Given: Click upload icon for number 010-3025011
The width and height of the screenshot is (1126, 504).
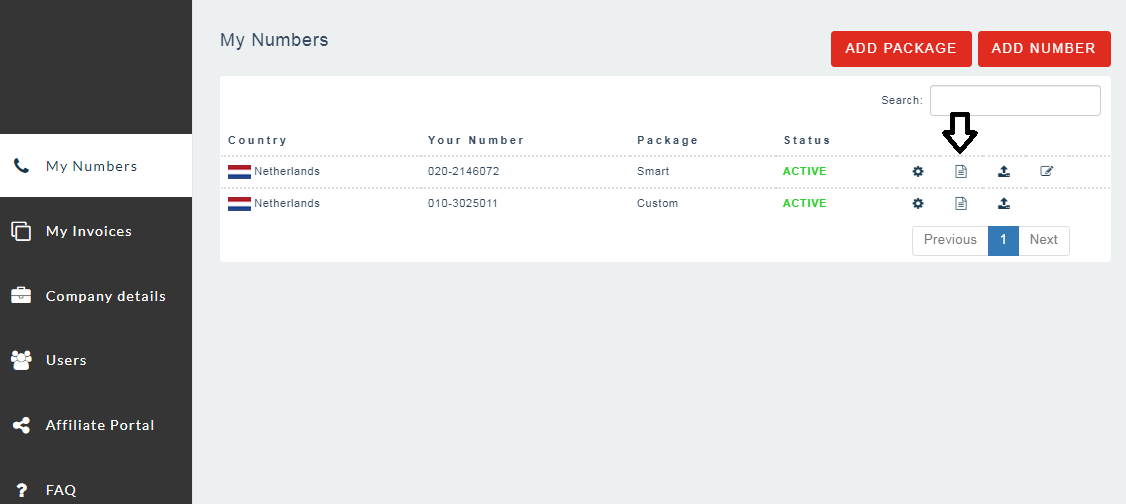Looking at the screenshot, I should [1004, 203].
